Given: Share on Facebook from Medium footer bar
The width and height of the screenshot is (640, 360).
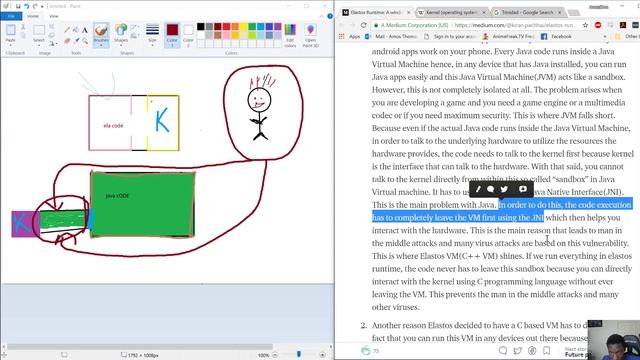Looking at the screenshot, I should click(x=532, y=350).
